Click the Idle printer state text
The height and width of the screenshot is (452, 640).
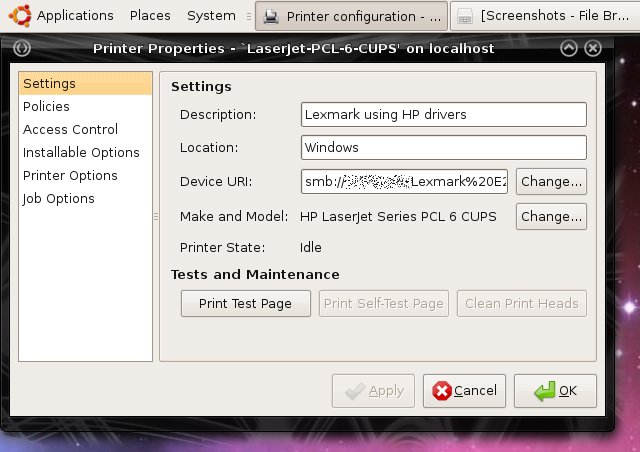tap(311, 247)
